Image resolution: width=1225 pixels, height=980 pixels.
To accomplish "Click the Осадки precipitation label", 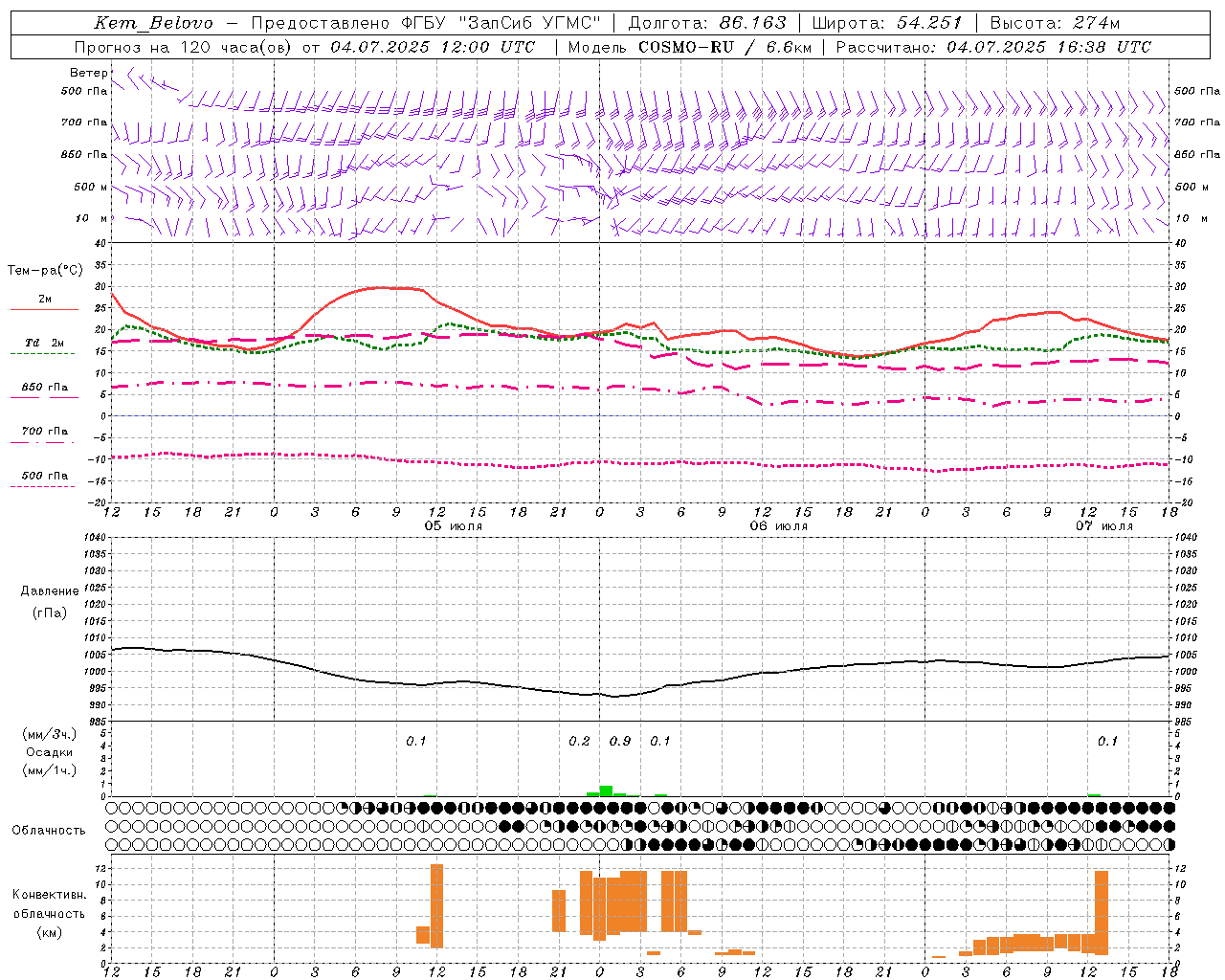I will 50,752.
